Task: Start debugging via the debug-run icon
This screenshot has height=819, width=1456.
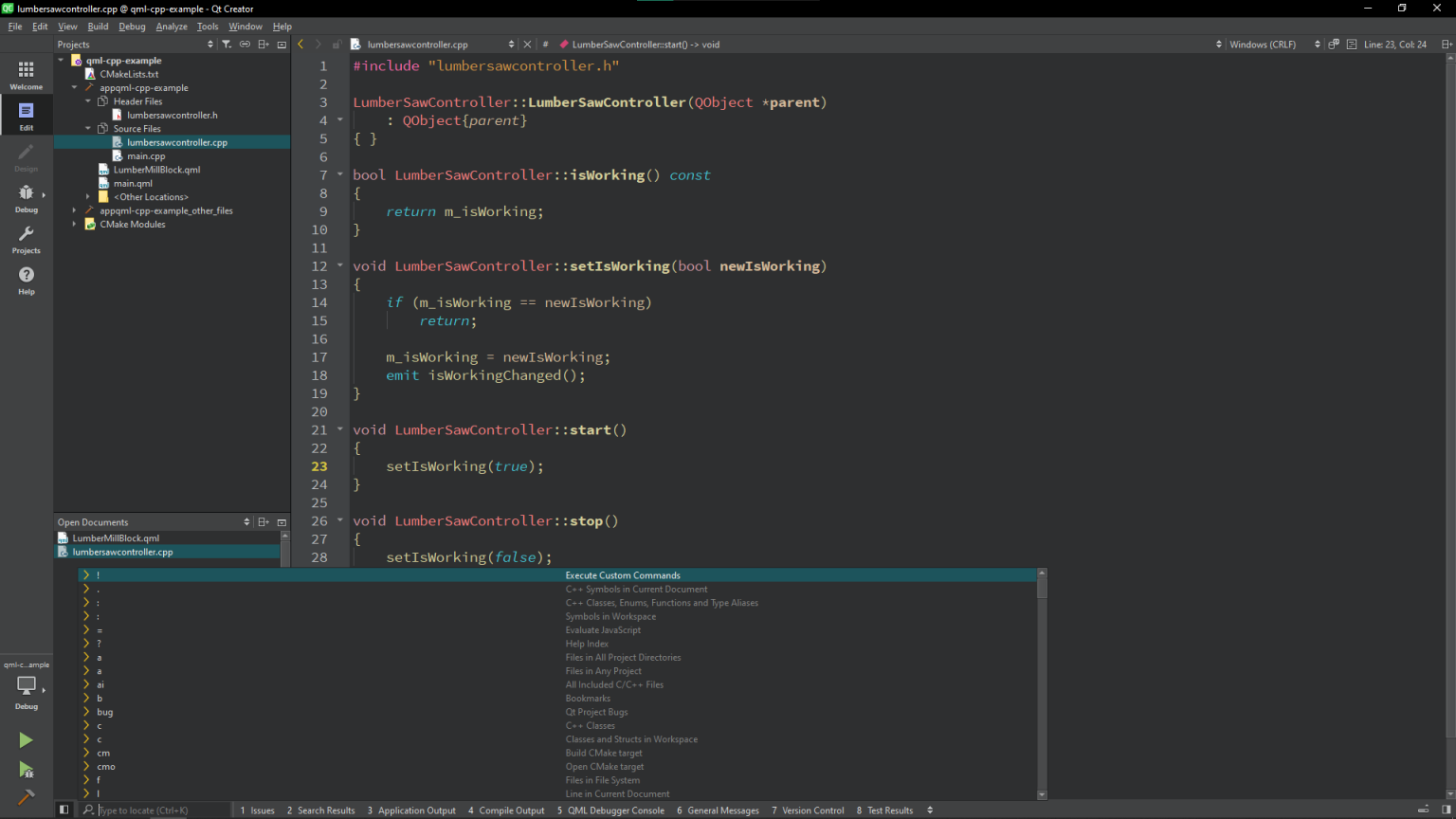Action: (x=26, y=771)
